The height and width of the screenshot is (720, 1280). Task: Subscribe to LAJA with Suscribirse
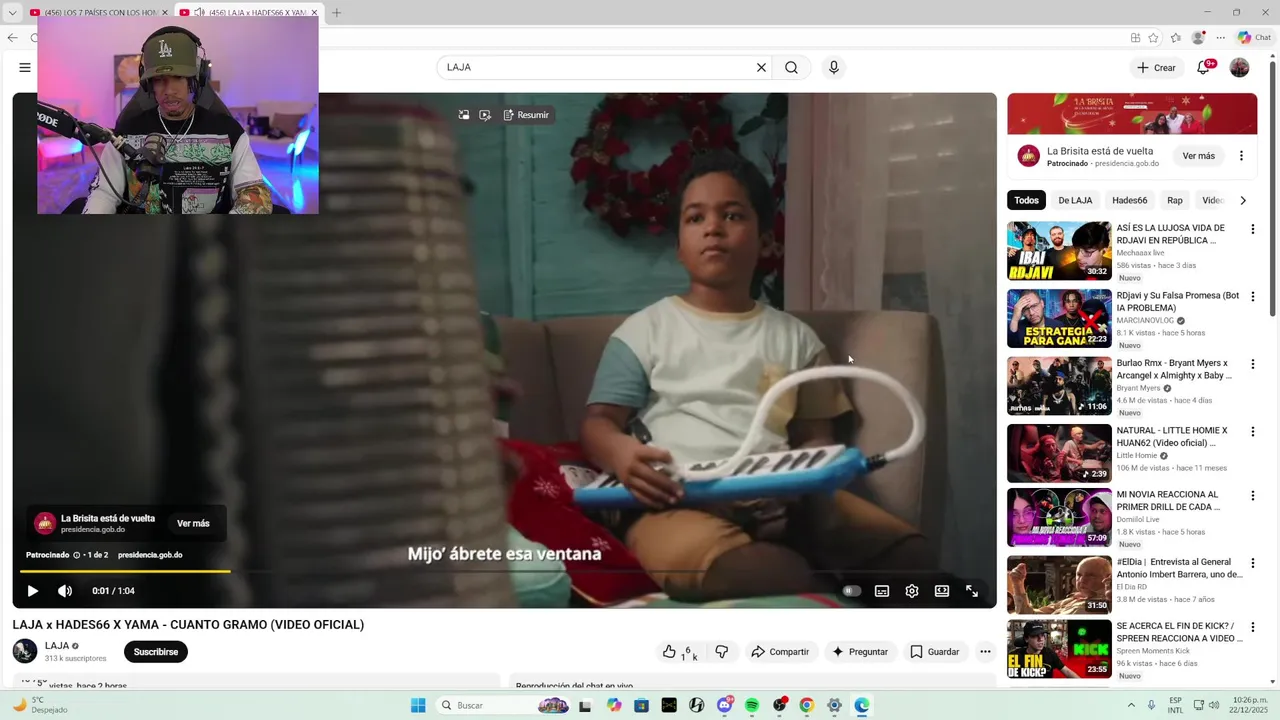pyautogui.click(x=156, y=652)
